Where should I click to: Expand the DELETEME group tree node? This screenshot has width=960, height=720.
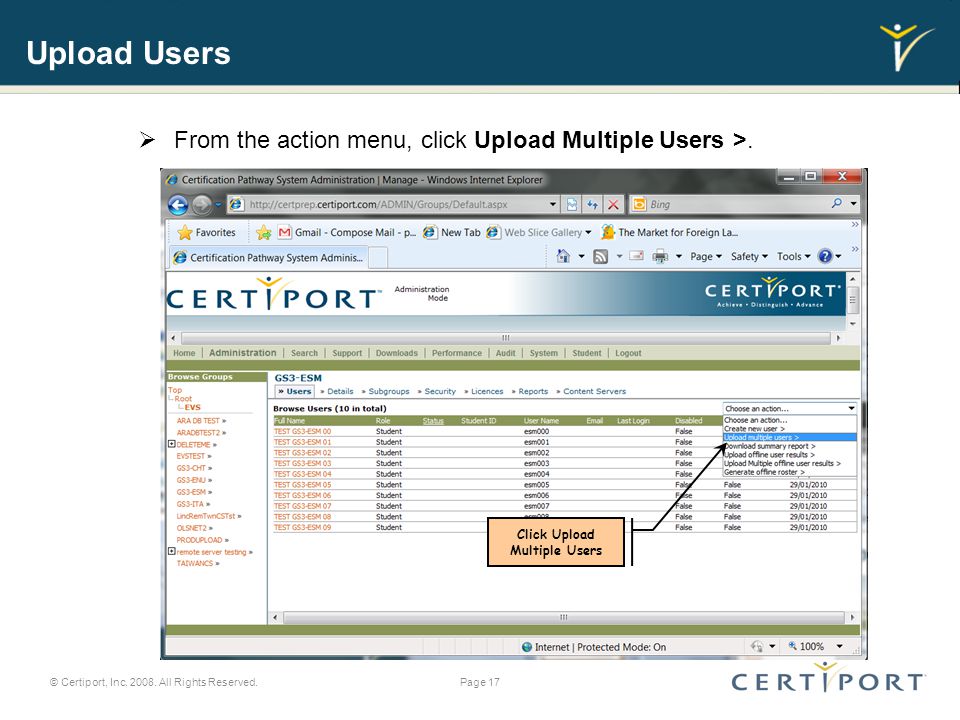[171, 444]
